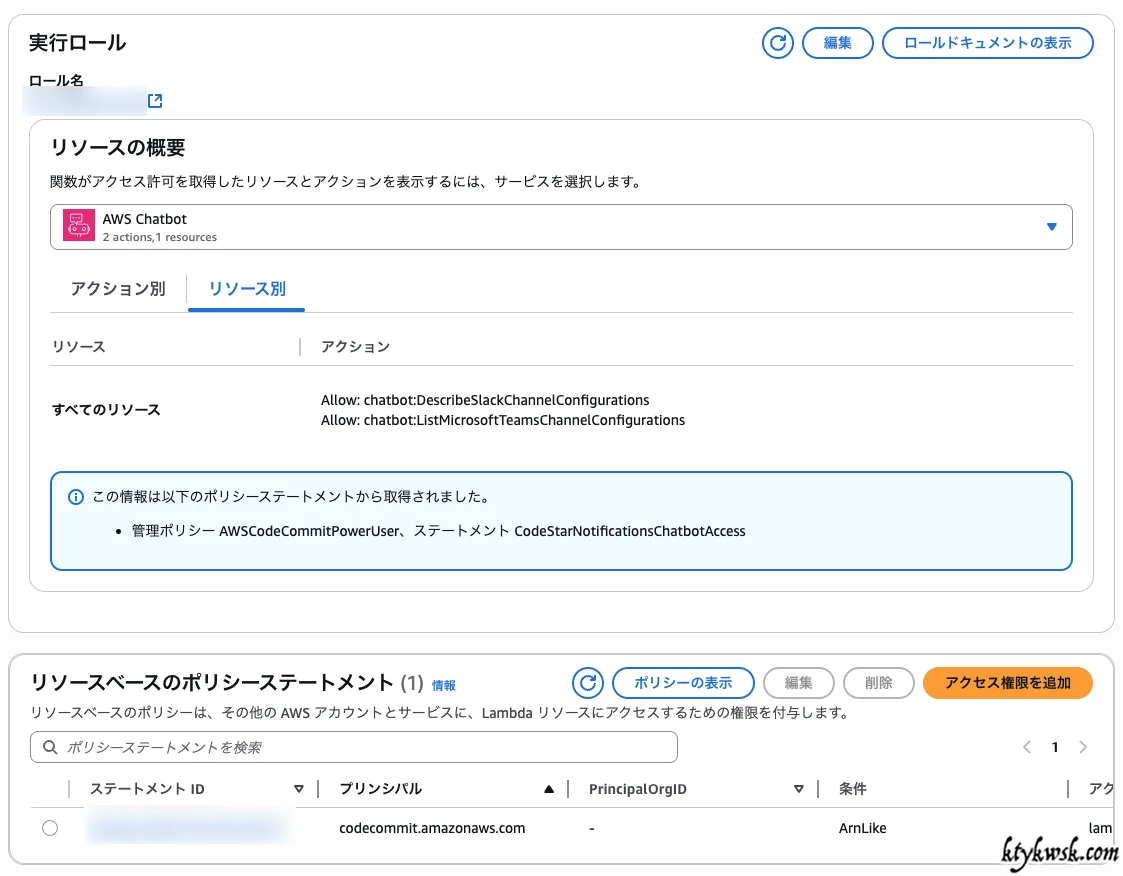Screen dimensions: 1123x876
Task: Click ポリシーの表示 button
Action: tap(683, 683)
